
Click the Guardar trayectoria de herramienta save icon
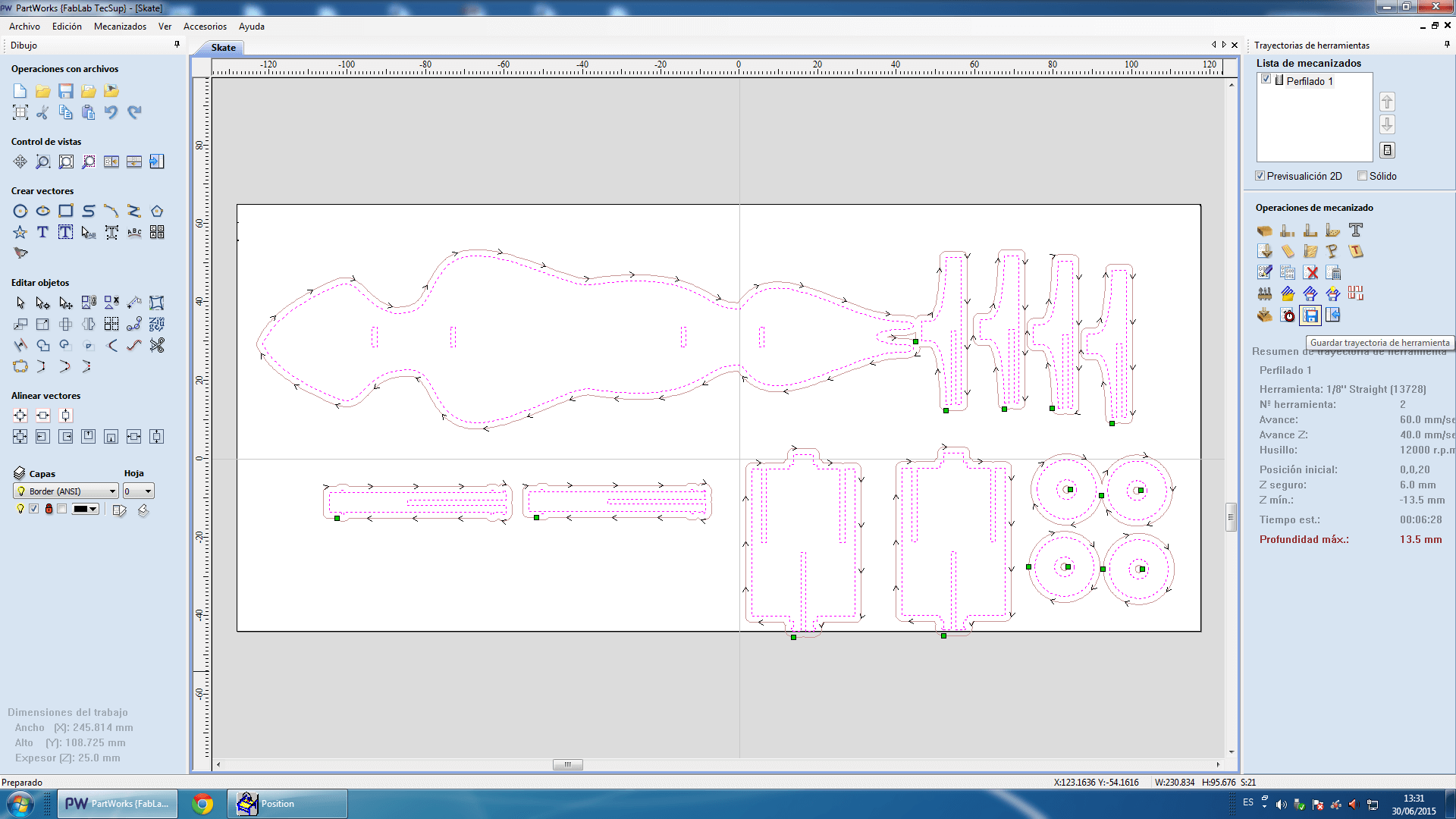tap(1310, 315)
